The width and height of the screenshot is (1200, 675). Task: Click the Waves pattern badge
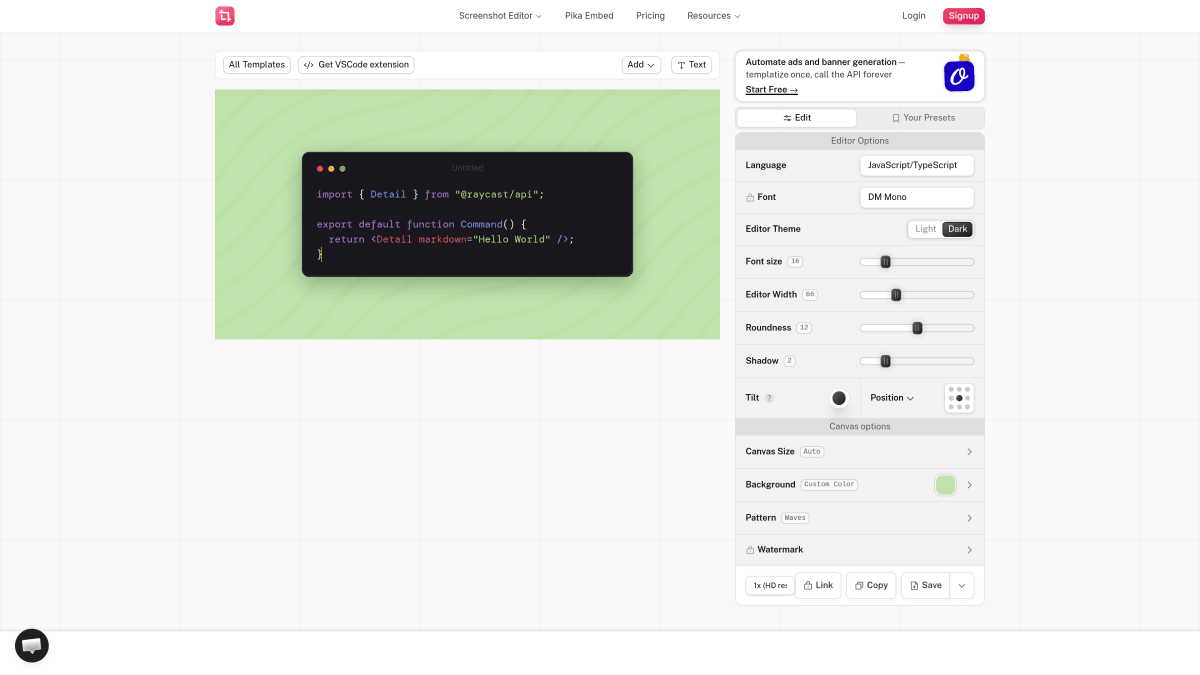coord(795,518)
